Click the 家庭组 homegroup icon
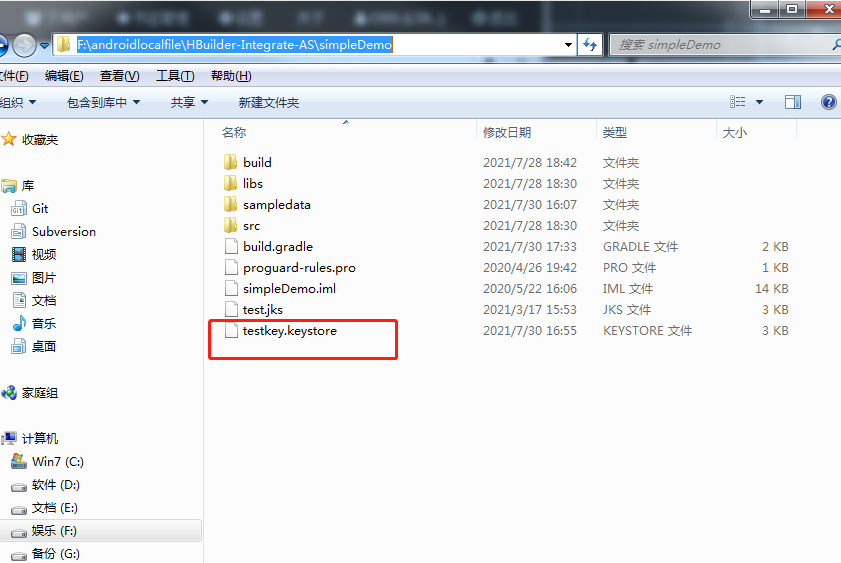 click(9, 393)
